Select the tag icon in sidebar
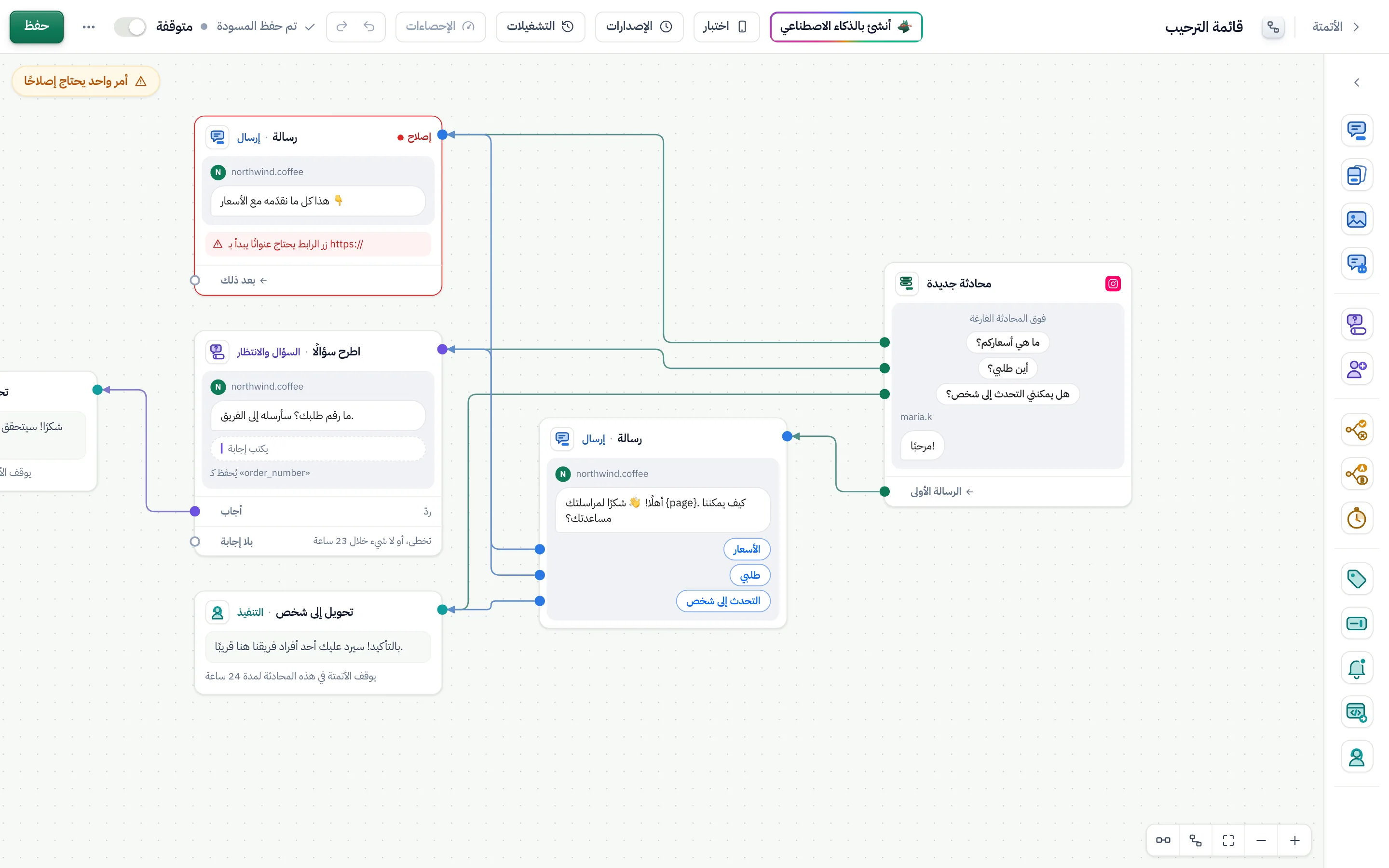This screenshot has height=868, width=1389. coord(1356,579)
